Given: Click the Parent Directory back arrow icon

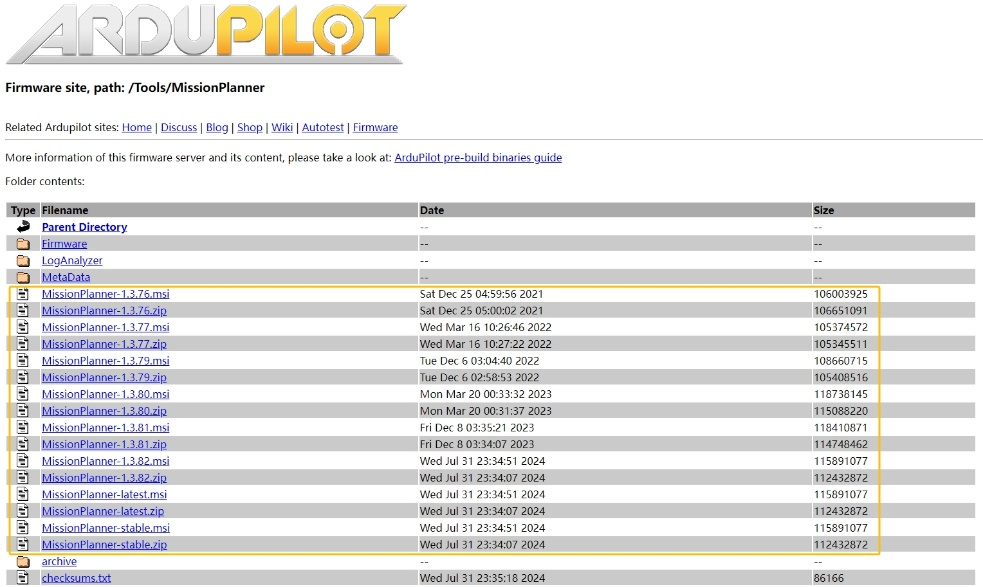Looking at the screenshot, I should coord(23,226).
